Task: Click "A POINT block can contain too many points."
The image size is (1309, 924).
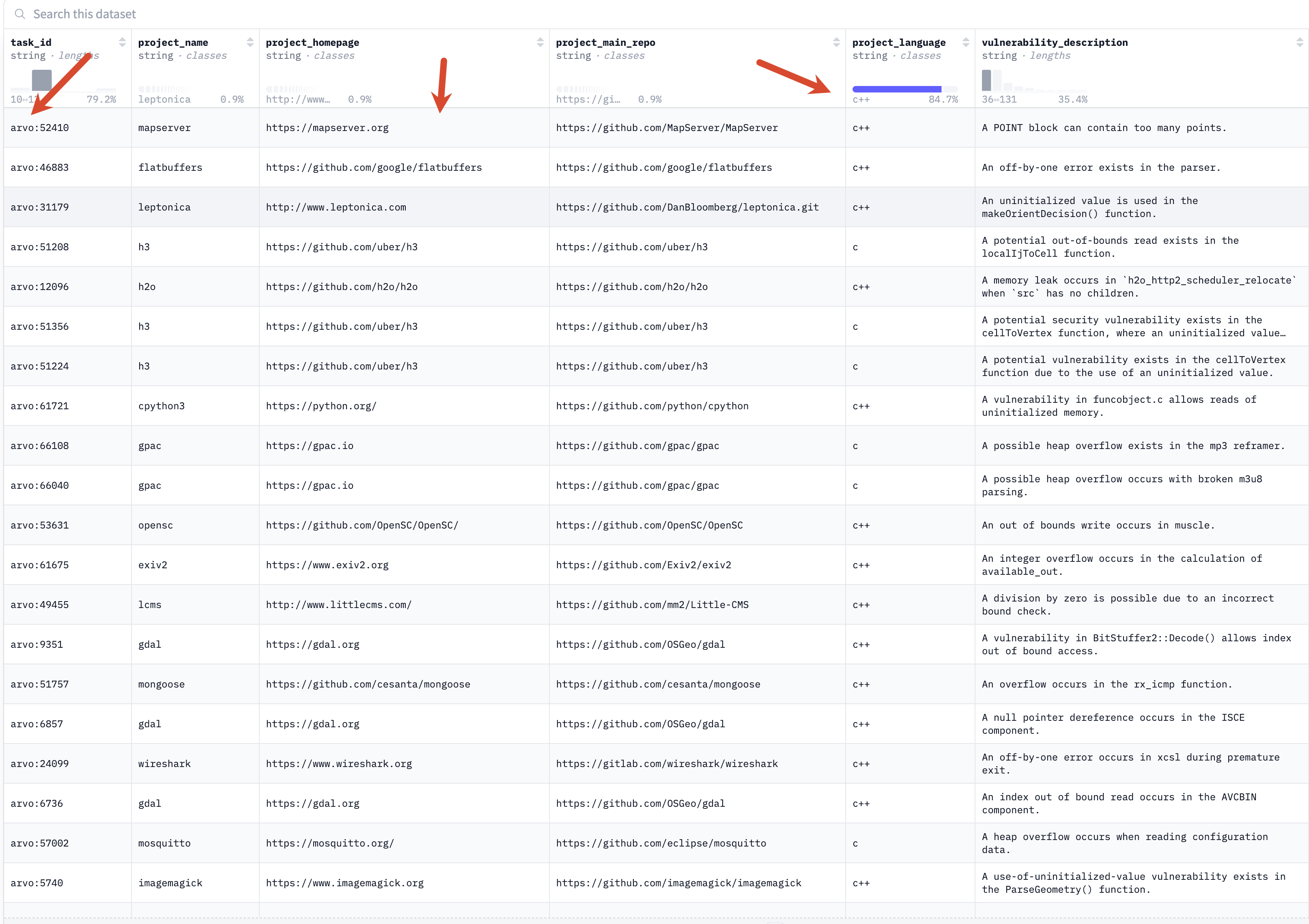Action: (1104, 128)
